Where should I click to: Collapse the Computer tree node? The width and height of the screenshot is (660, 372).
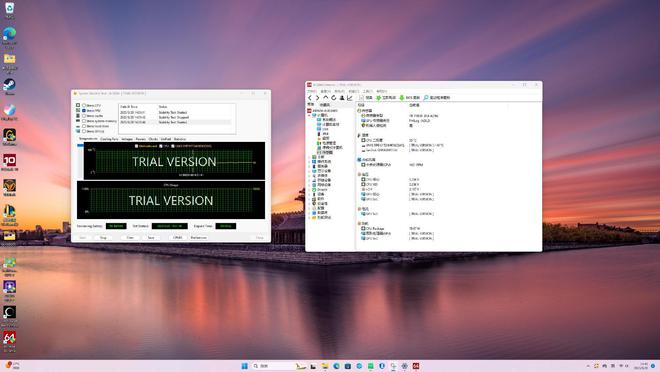coord(309,115)
